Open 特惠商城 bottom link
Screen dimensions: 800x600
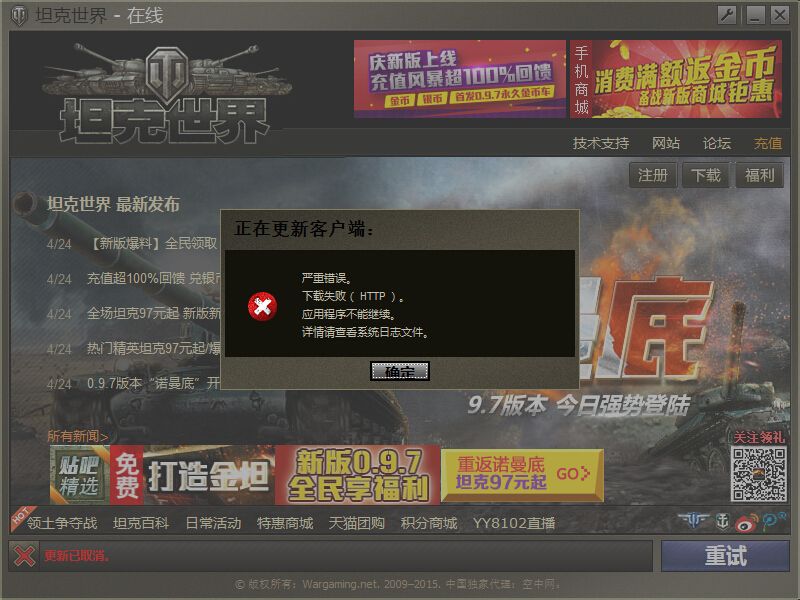click(285, 523)
